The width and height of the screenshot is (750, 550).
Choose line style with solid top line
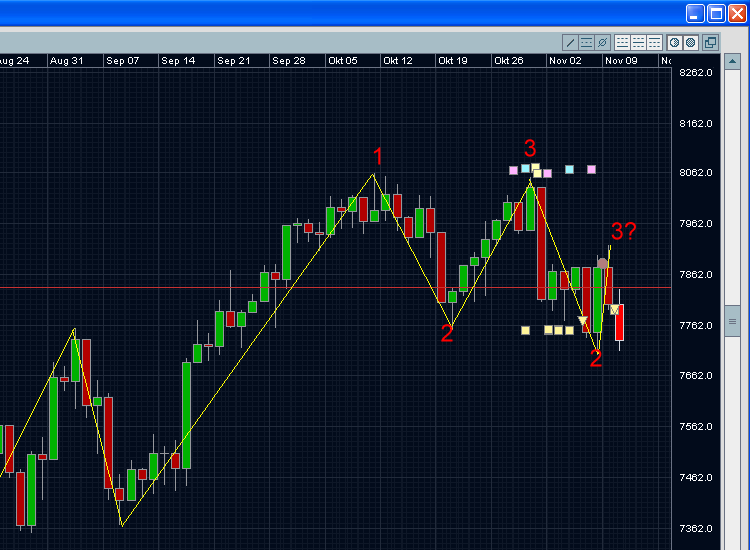click(x=654, y=43)
